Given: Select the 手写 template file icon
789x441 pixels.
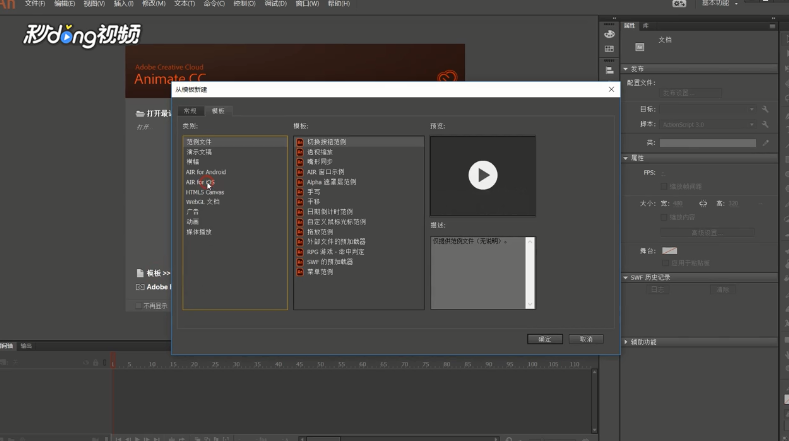Looking at the screenshot, I should [300, 192].
